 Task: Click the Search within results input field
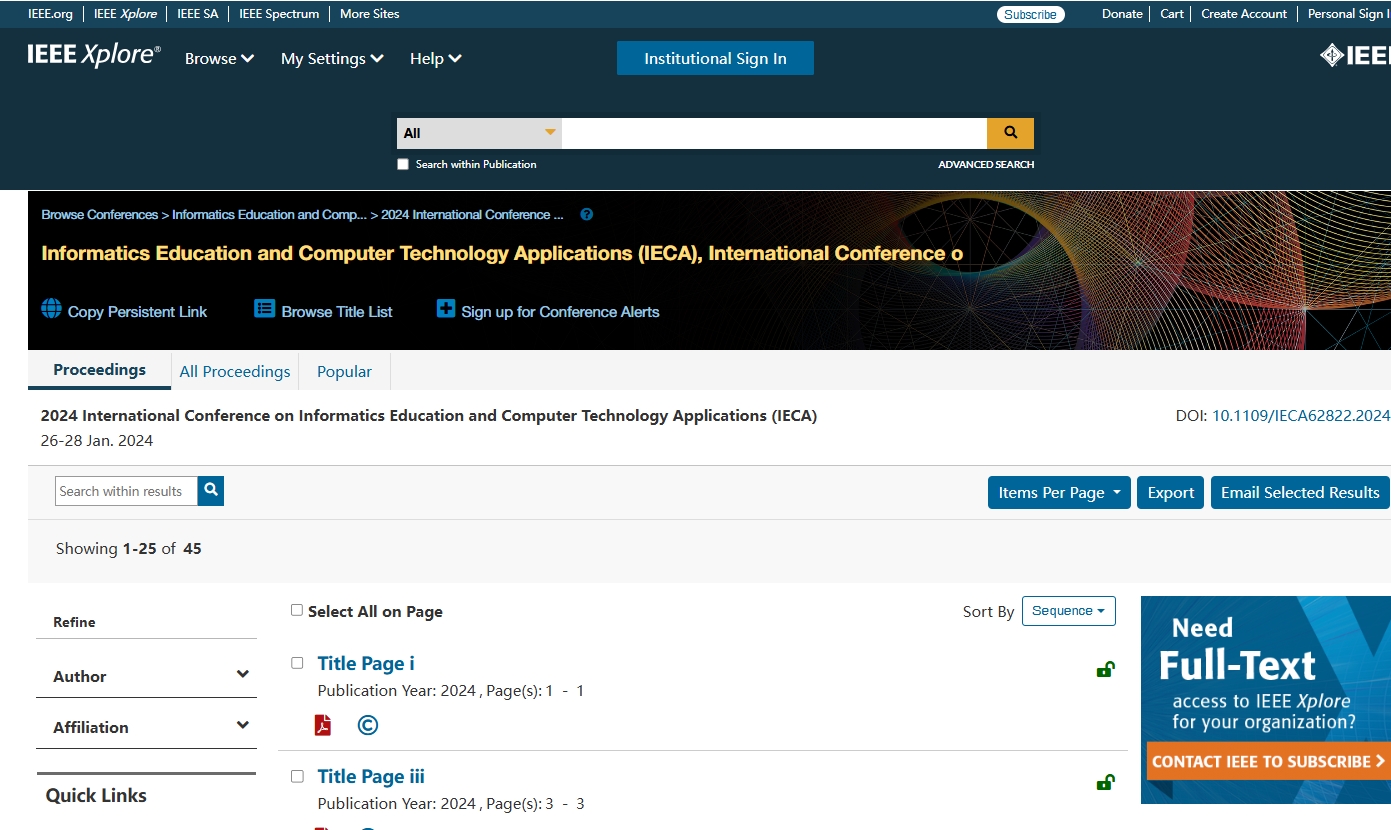pyautogui.click(x=126, y=491)
